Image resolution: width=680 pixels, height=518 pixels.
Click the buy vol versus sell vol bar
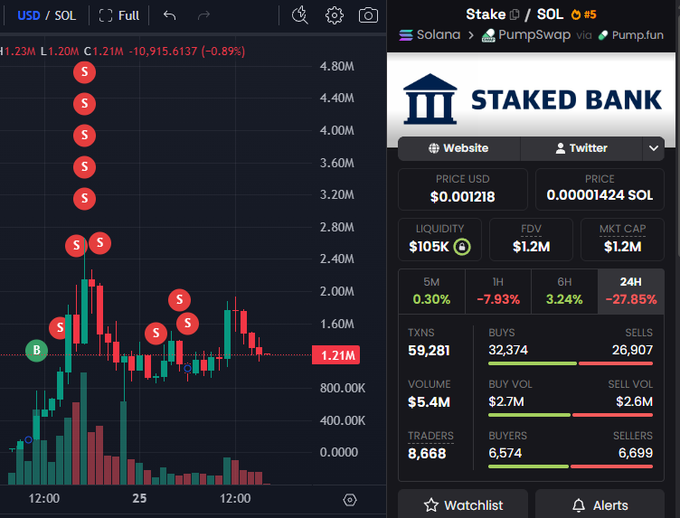pyautogui.click(x=570, y=415)
